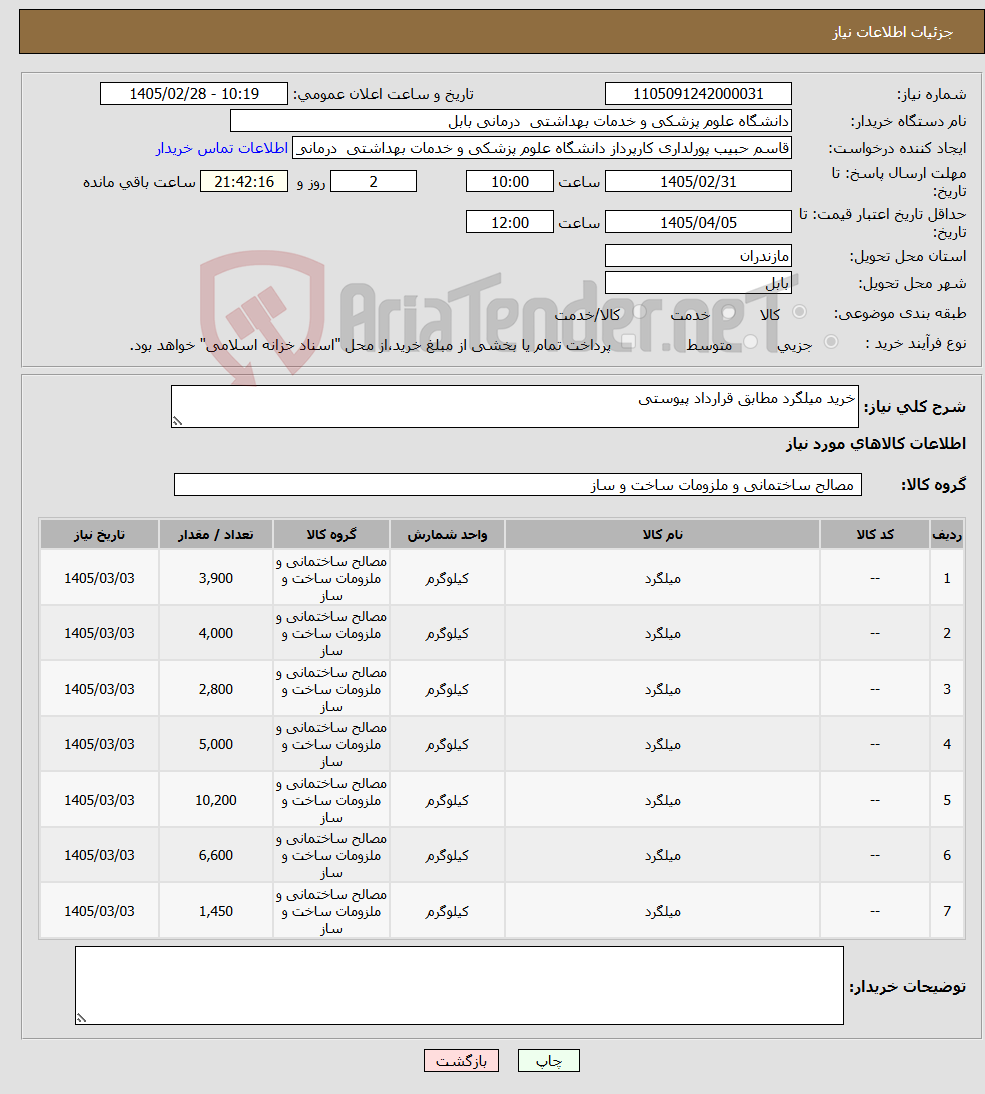This screenshot has height=1094, width=985.
Task: Click میلگرد item name in row 7
Action: click(x=662, y=911)
